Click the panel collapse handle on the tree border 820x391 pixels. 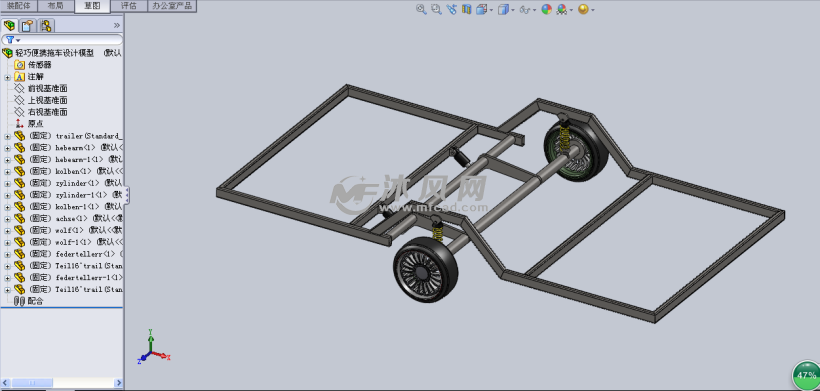[127, 196]
